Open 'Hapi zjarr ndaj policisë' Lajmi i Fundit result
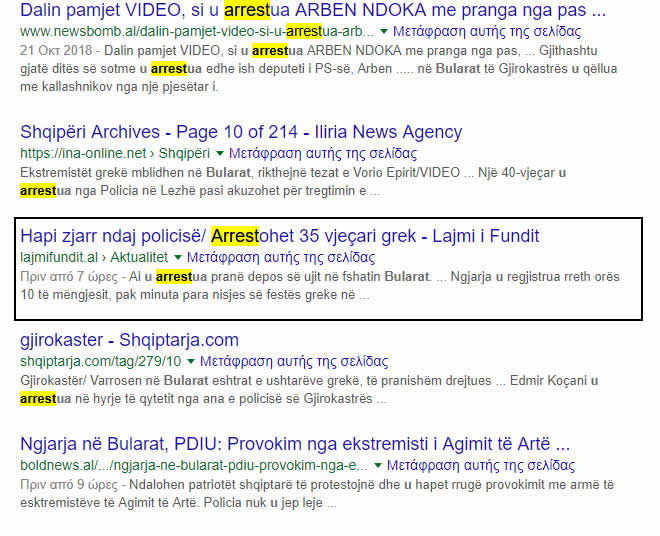Viewport: 660px width, 536px height. tap(279, 236)
